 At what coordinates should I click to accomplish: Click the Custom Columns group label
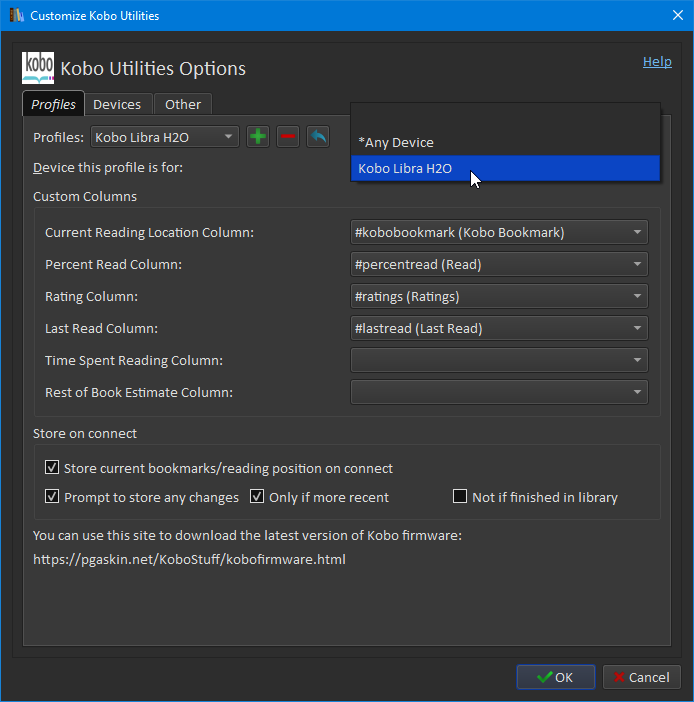[85, 197]
